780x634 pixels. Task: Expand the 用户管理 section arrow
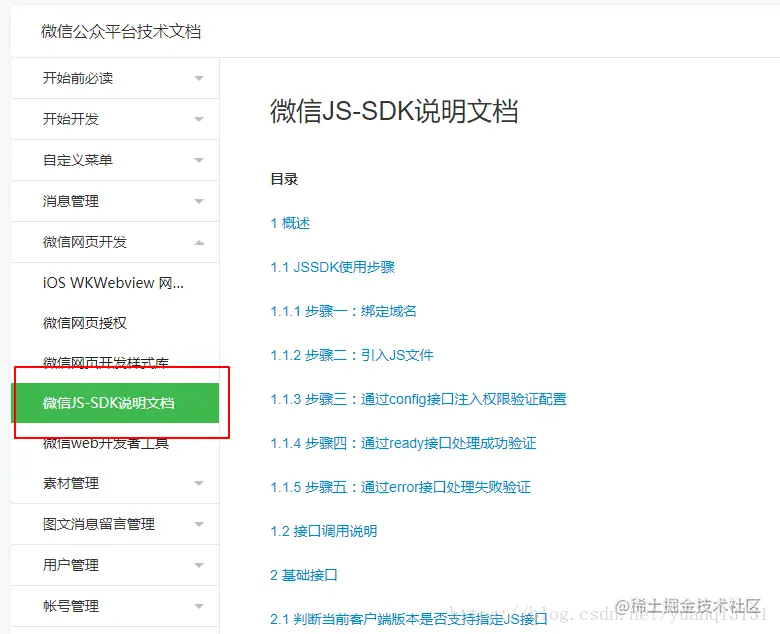coord(199,565)
